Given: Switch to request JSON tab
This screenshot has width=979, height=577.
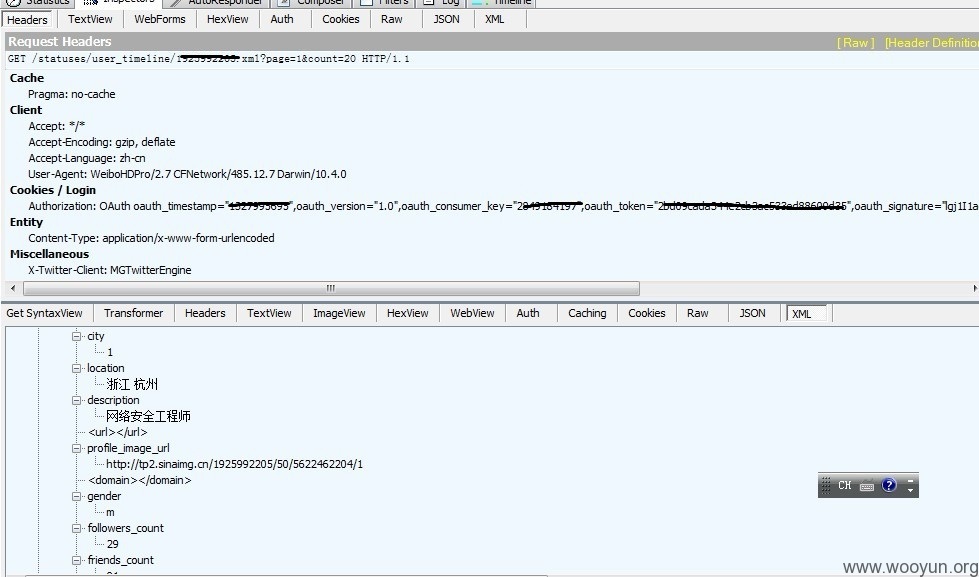Looking at the screenshot, I should click(446, 19).
